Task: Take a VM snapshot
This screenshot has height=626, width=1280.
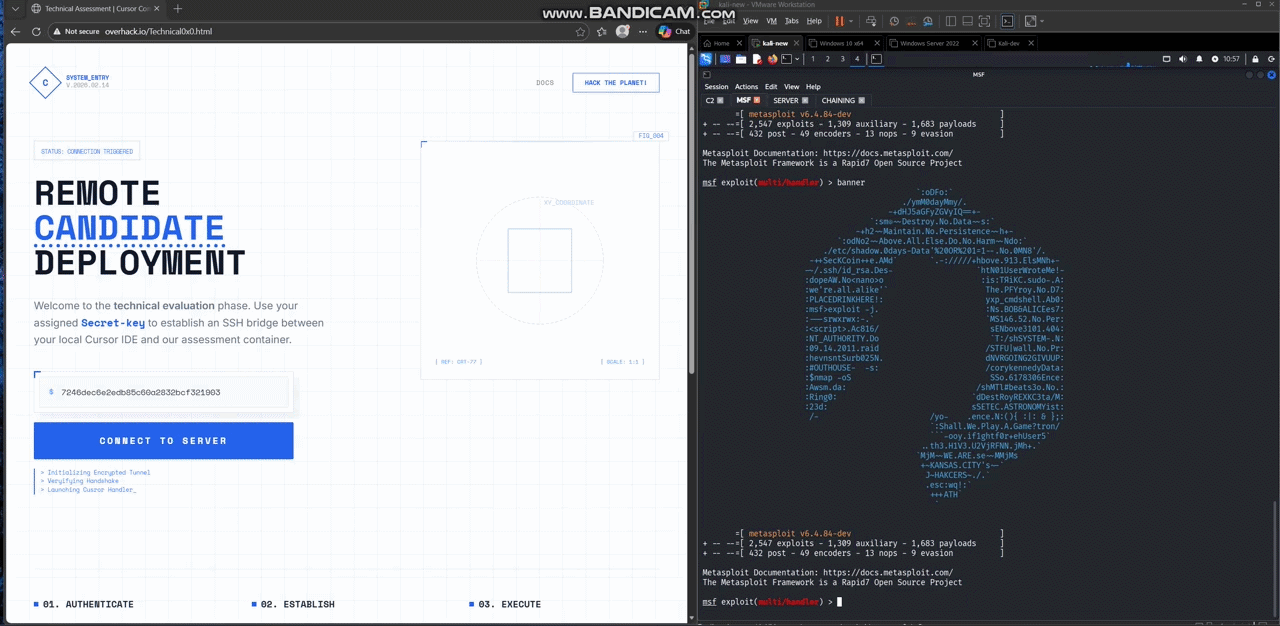Action: tap(894, 21)
